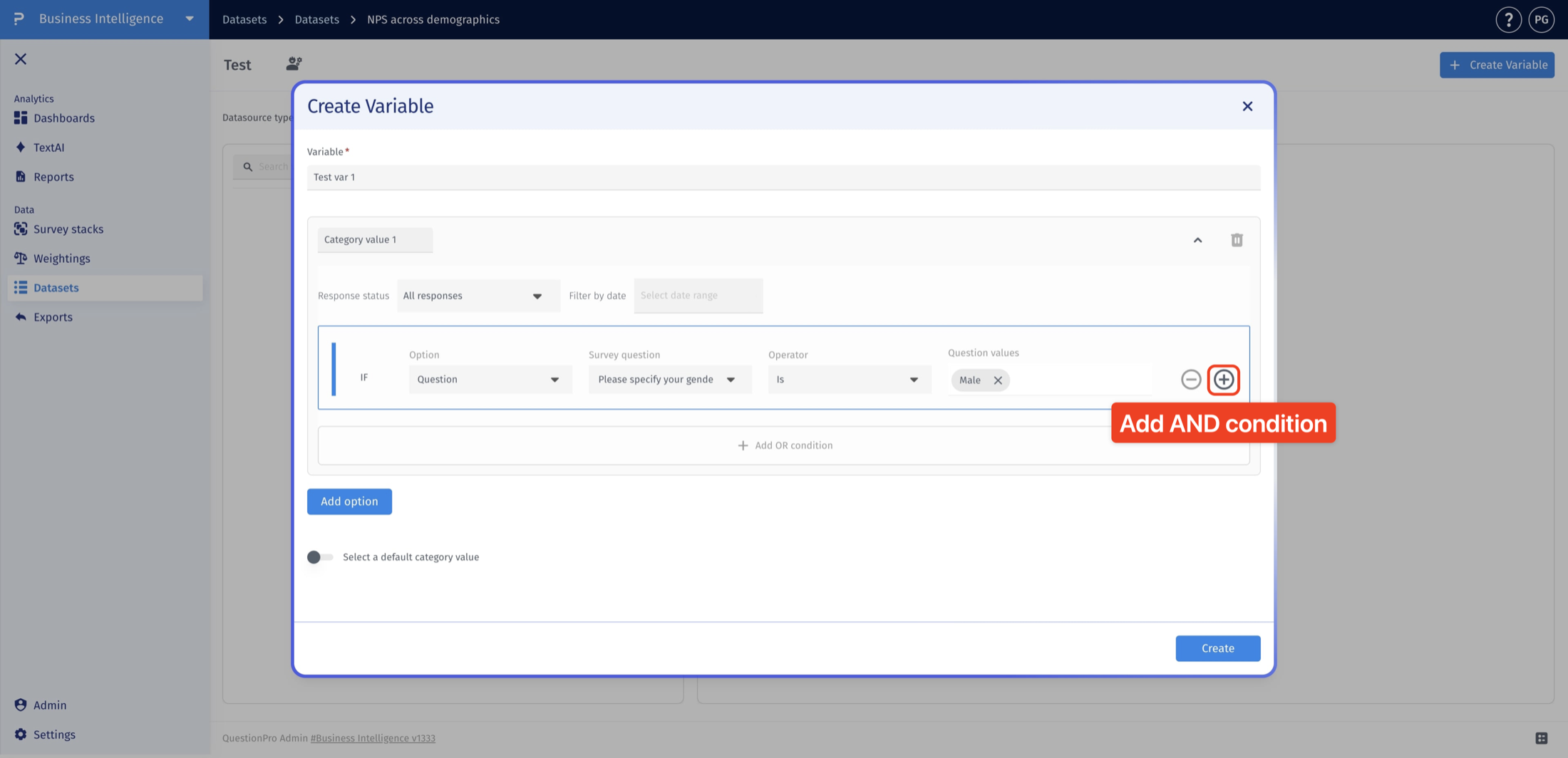
Task: Open the help question mark icon
Action: 1508,20
